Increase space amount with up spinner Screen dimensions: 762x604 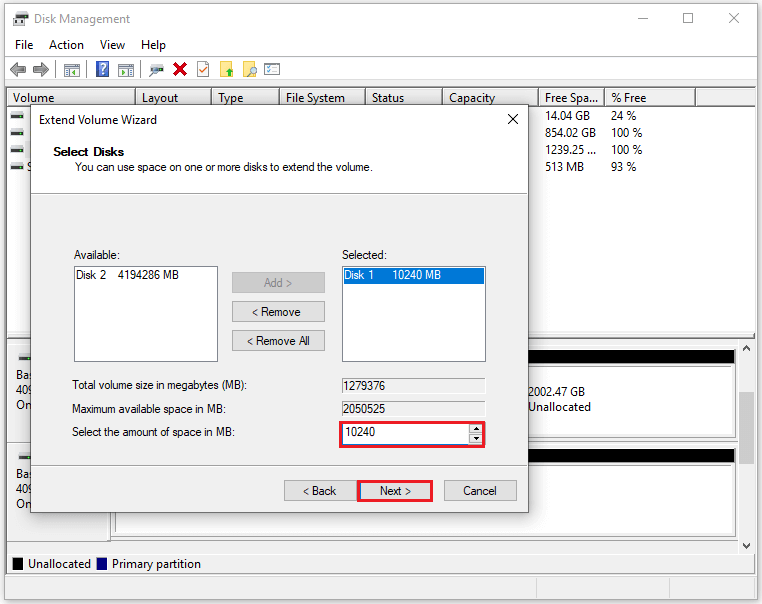pos(476,429)
